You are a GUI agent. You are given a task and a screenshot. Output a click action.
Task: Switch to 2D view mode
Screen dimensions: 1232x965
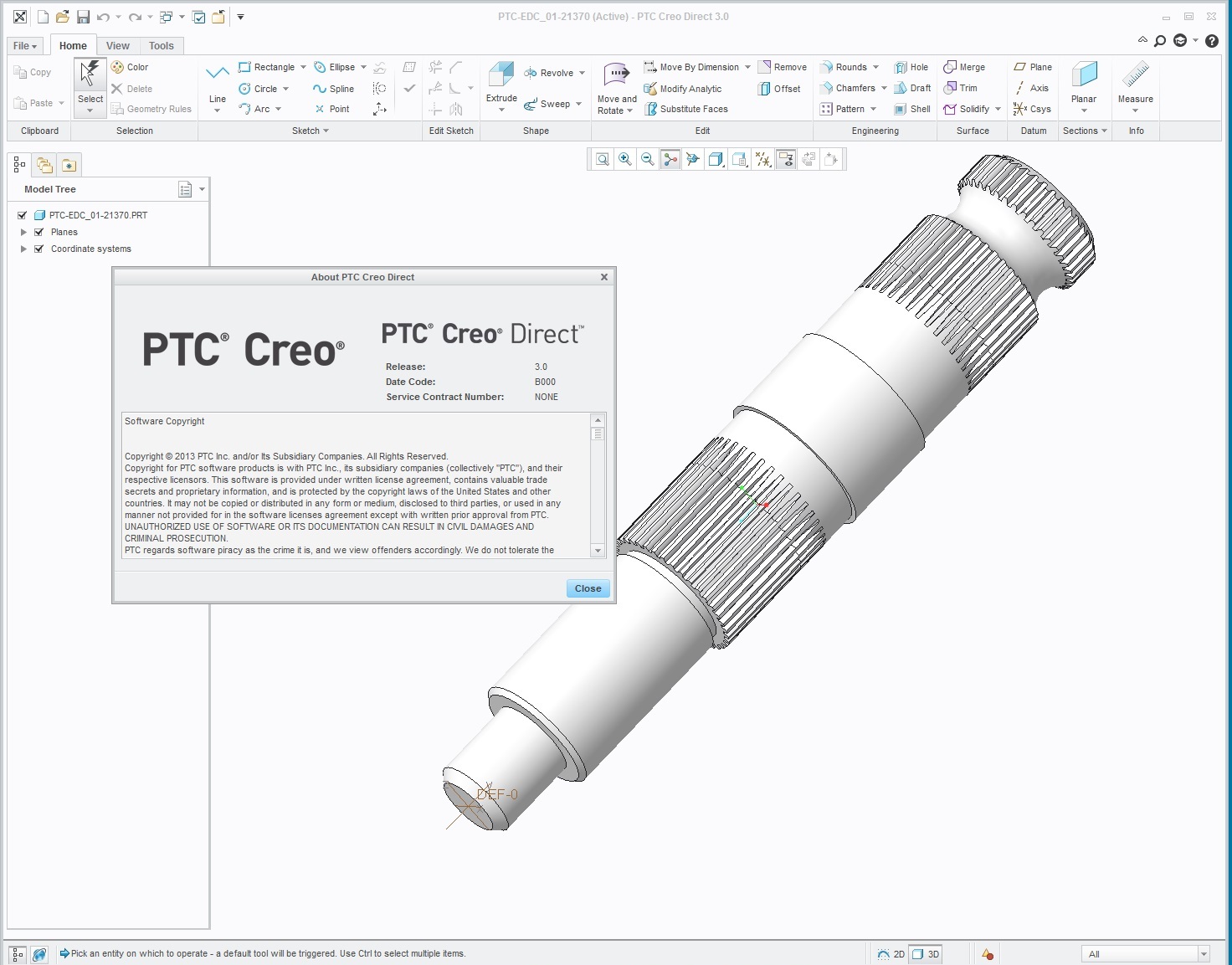coord(891,954)
